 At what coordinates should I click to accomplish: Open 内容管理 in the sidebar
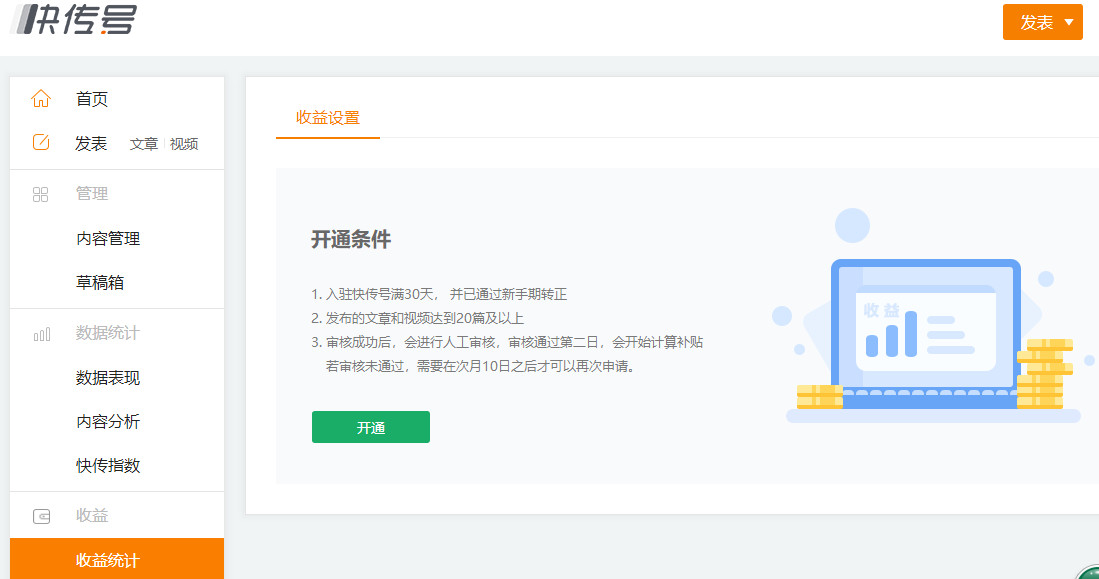108,238
